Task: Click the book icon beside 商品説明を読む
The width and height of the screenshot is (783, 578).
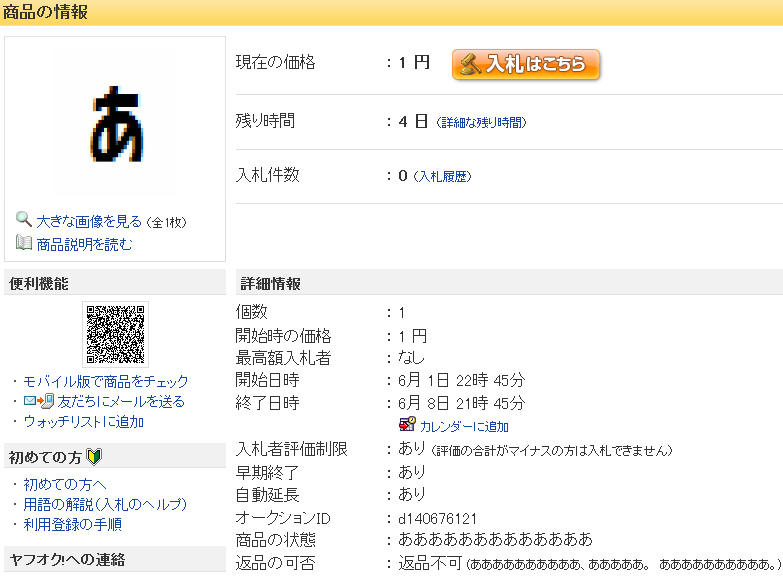Action: click(23, 243)
